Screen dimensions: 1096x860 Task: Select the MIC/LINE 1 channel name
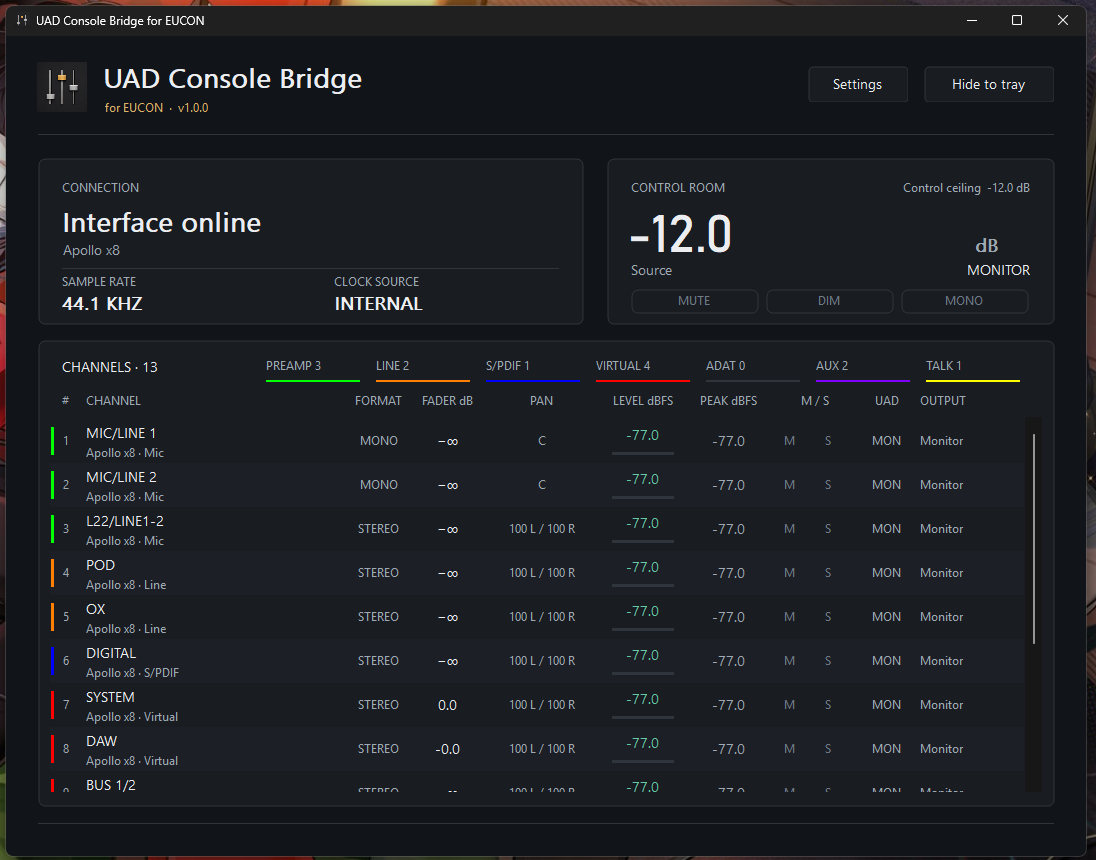click(121, 433)
